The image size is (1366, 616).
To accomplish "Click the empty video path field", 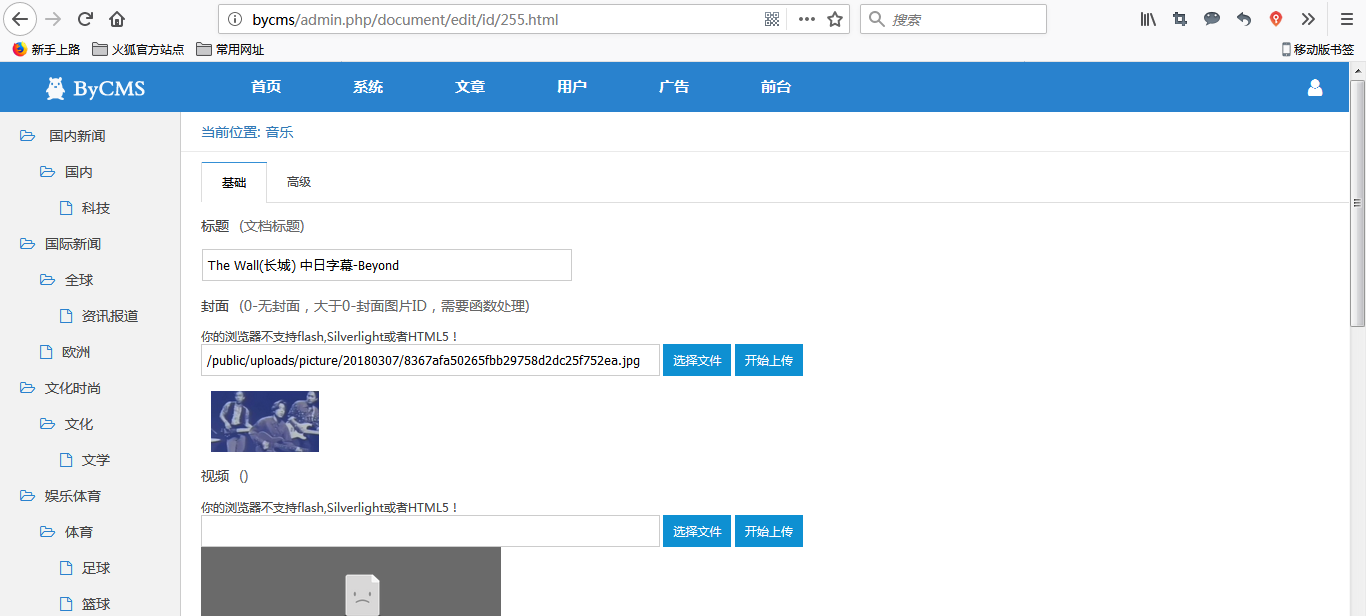I will (x=431, y=531).
